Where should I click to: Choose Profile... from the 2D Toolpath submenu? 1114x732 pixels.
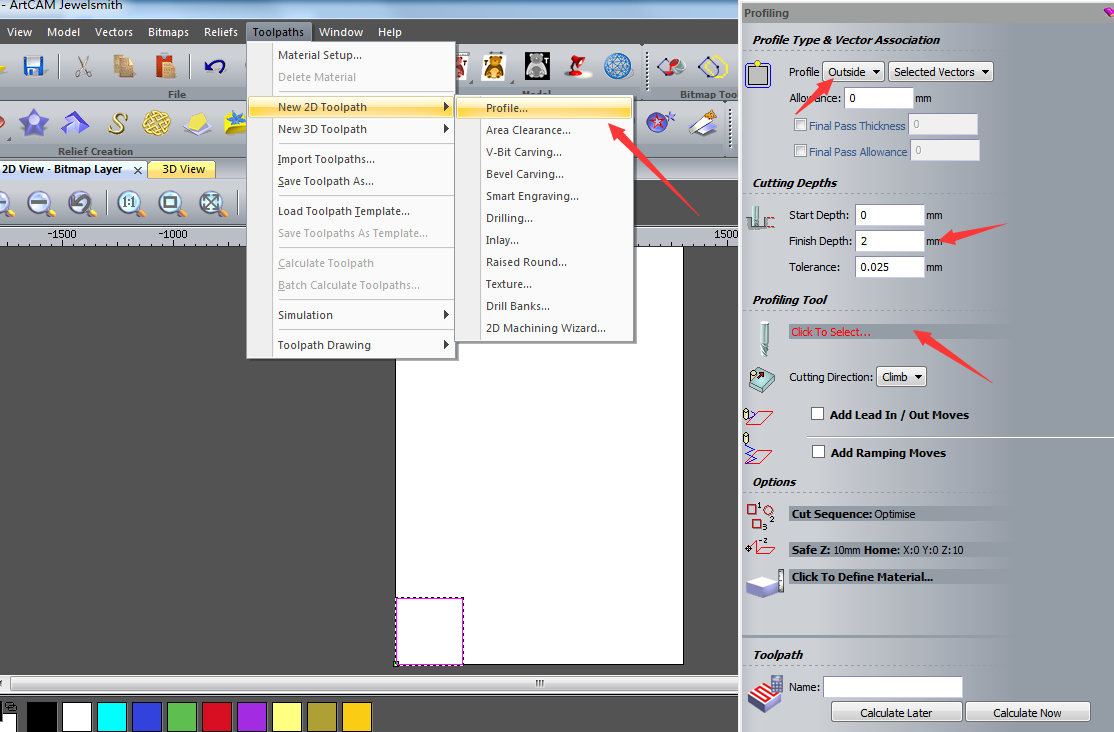pyautogui.click(x=507, y=108)
